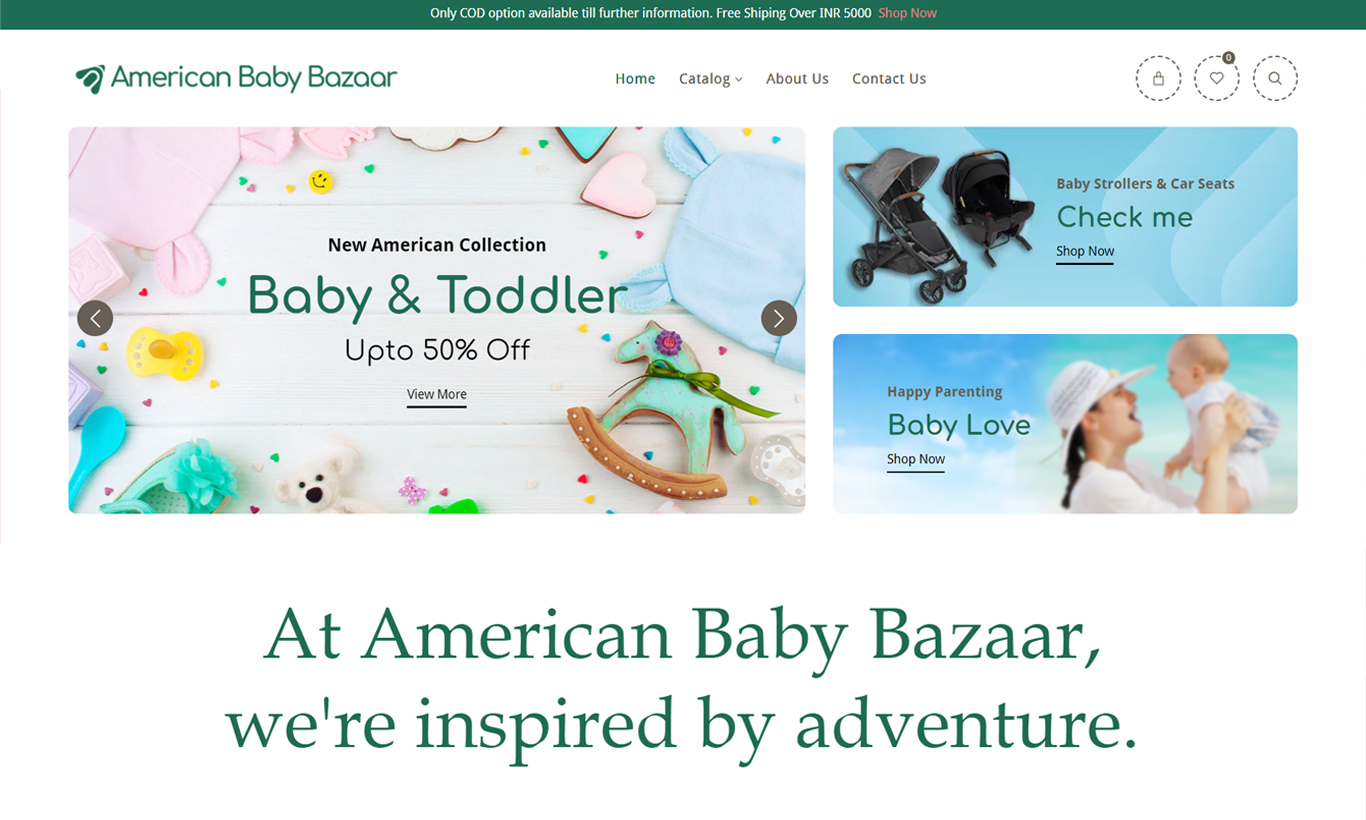1366x820 pixels.
Task: Click Shop Now under Check me
Action: coord(1085,252)
